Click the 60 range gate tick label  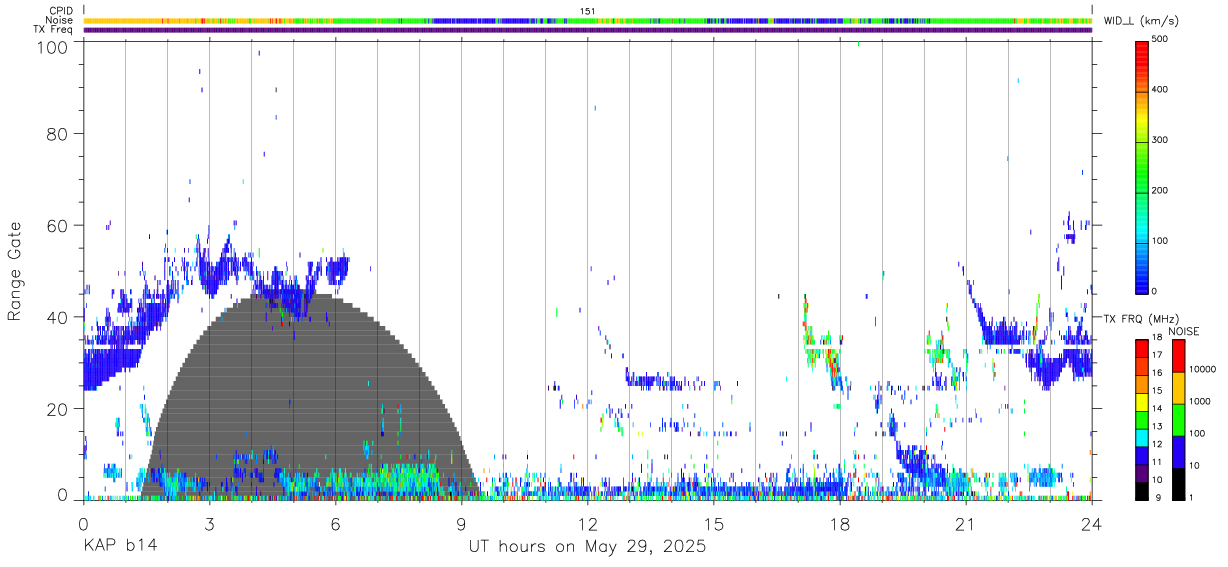56,225
